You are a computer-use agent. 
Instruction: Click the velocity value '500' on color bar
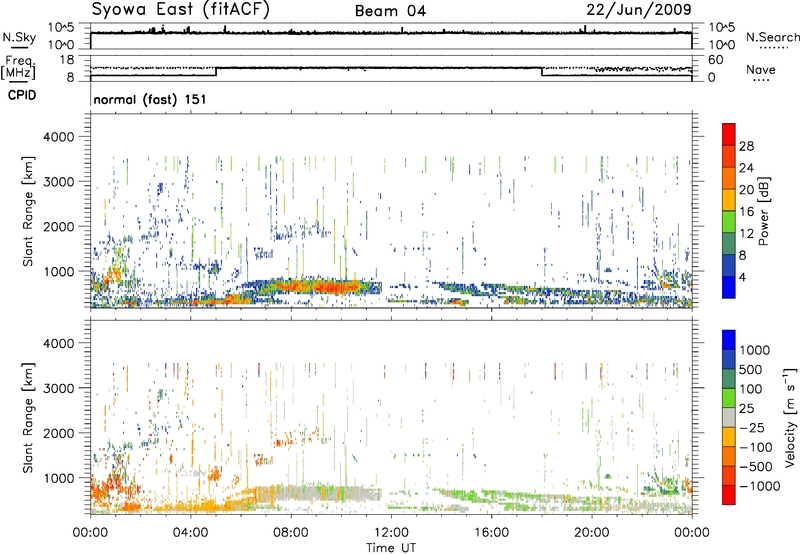tap(750, 369)
